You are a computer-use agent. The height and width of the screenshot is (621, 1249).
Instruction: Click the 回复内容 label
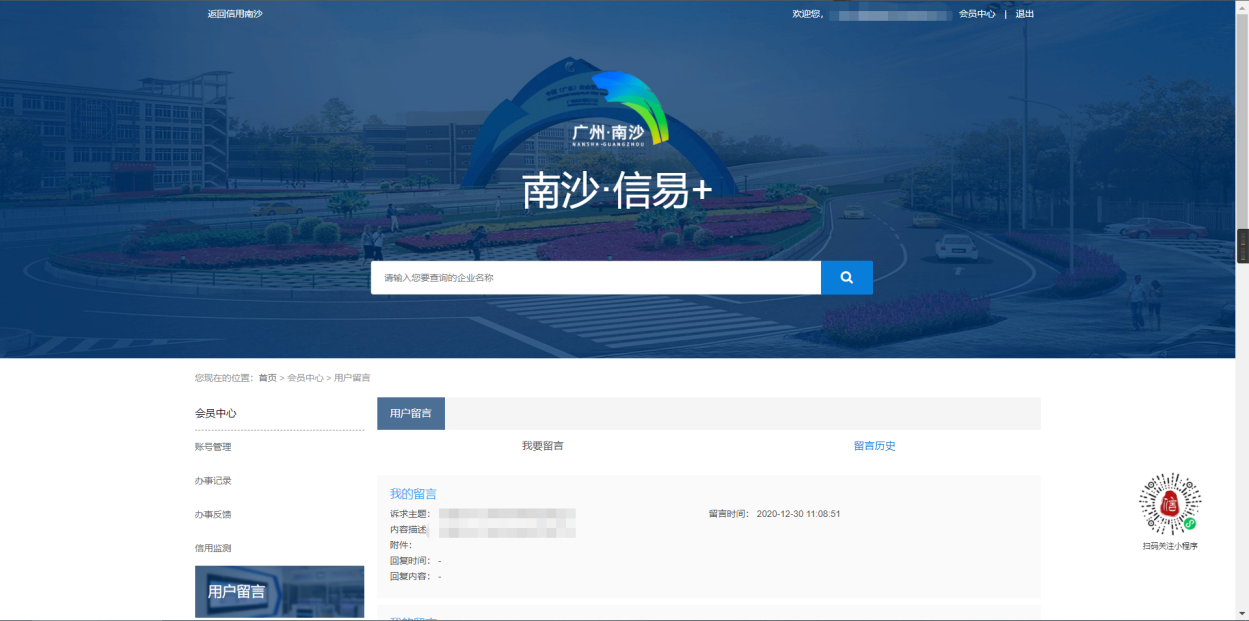point(409,577)
